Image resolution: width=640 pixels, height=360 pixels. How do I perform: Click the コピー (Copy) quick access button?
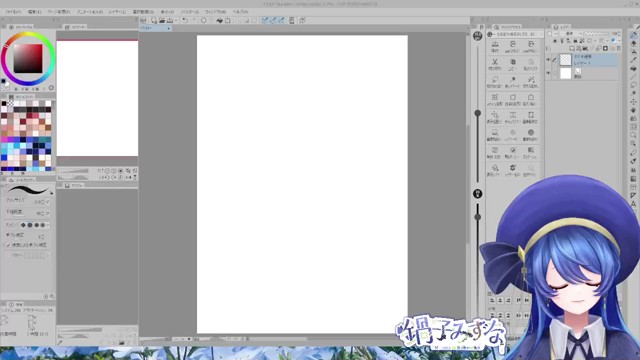[513, 64]
